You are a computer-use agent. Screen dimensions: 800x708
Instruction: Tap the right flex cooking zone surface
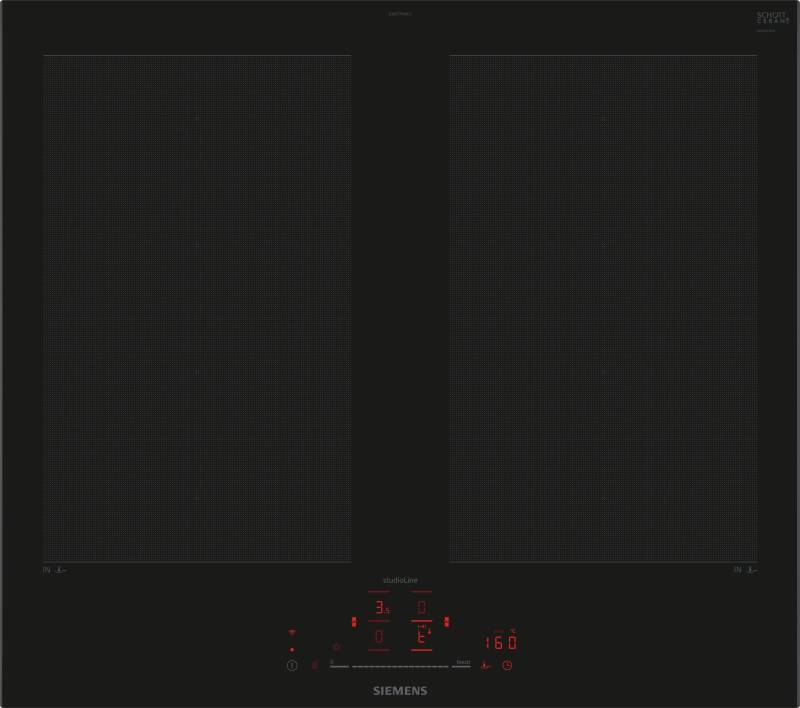603,308
